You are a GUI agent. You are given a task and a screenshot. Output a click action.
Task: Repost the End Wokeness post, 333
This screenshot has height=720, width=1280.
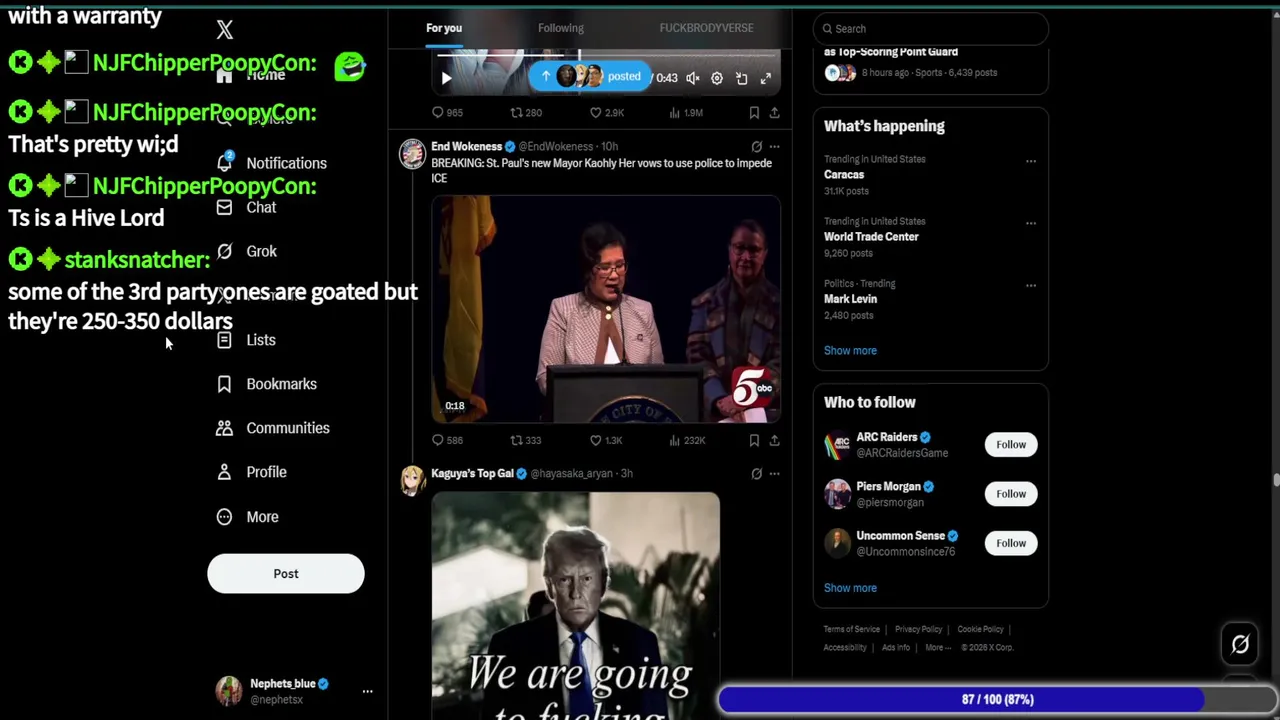pos(526,440)
